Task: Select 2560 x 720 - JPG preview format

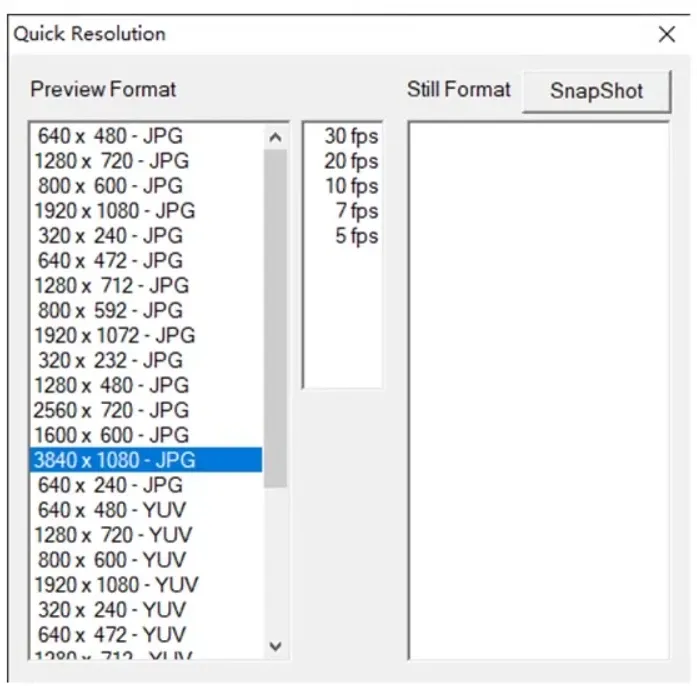Action: coord(146,410)
